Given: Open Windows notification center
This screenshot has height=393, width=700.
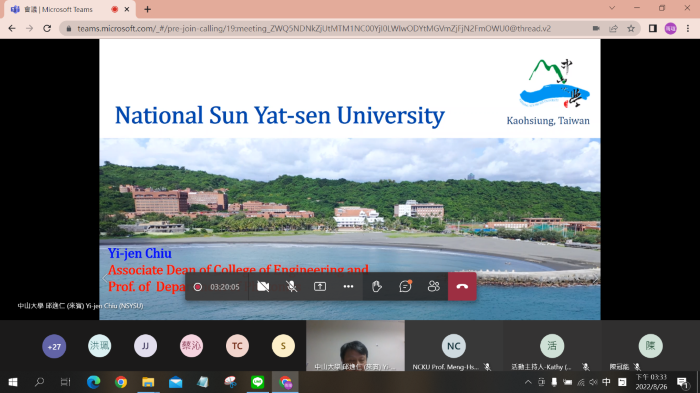Looking at the screenshot, I should (682, 382).
